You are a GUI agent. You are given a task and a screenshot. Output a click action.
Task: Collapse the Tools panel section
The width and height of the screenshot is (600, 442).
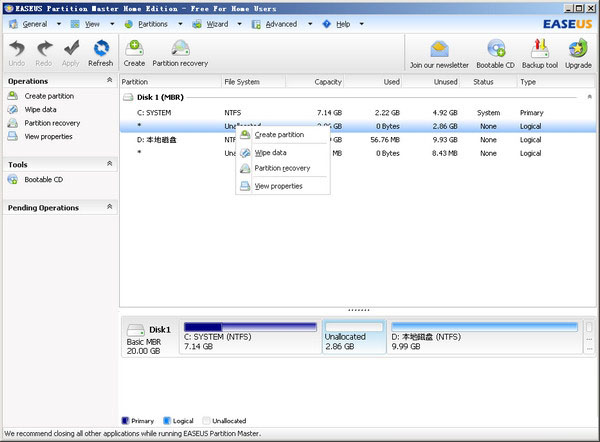click(x=110, y=164)
